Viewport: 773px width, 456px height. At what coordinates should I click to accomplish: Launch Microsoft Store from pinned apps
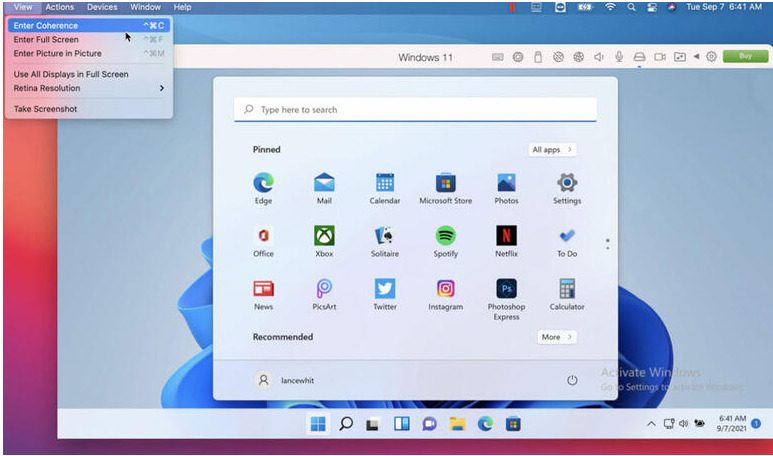445,183
